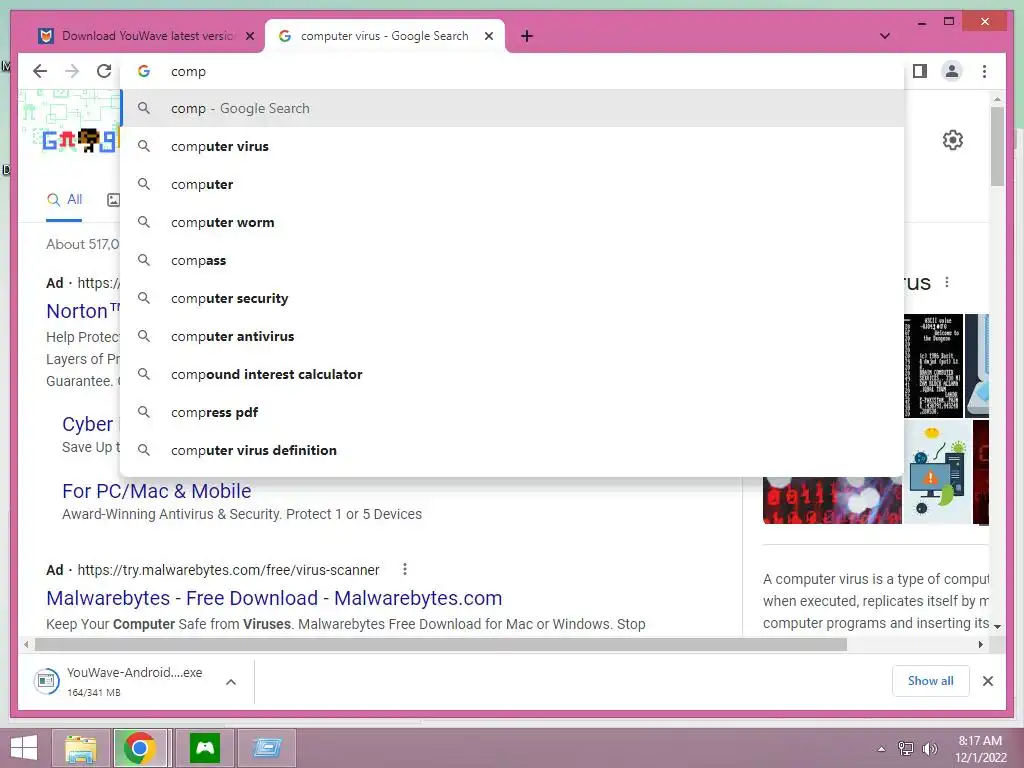Switch to computer virus Google Search tab

click(x=385, y=36)
